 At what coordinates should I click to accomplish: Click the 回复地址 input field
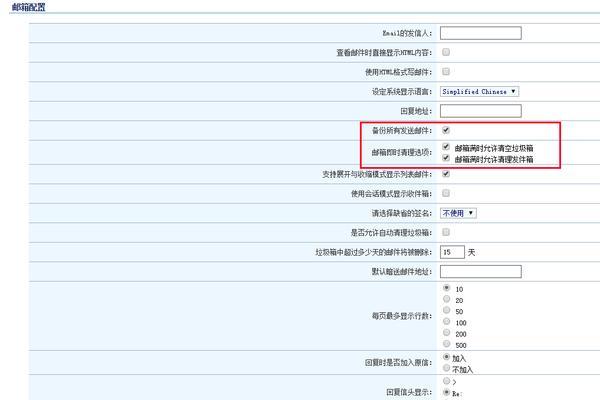point(481,111)
